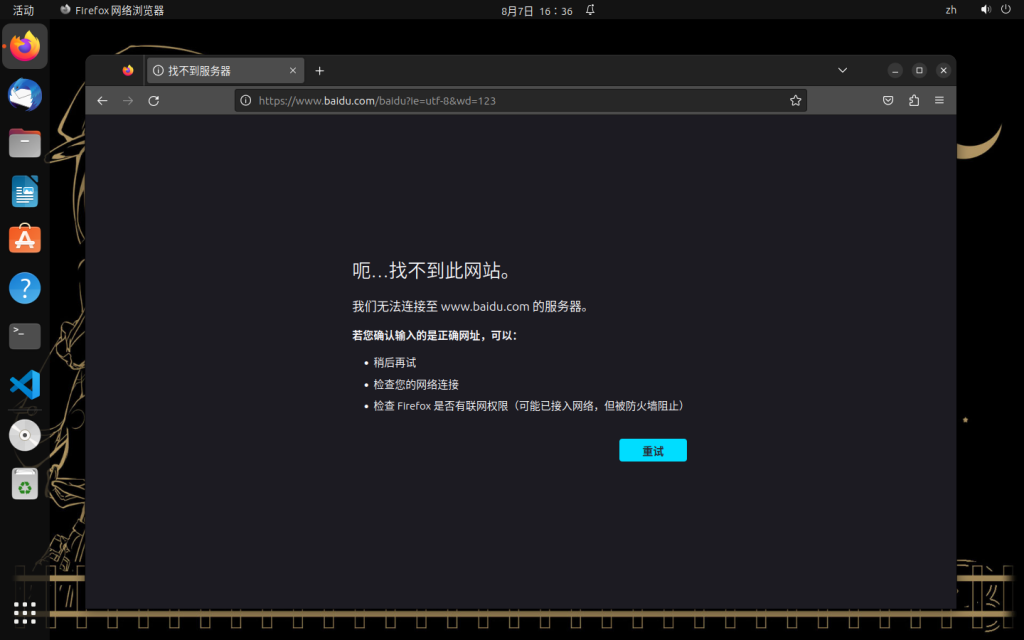Open the disc drive icon in dock
Viewport: 1024px width, 640px height.
coord(25,435)
